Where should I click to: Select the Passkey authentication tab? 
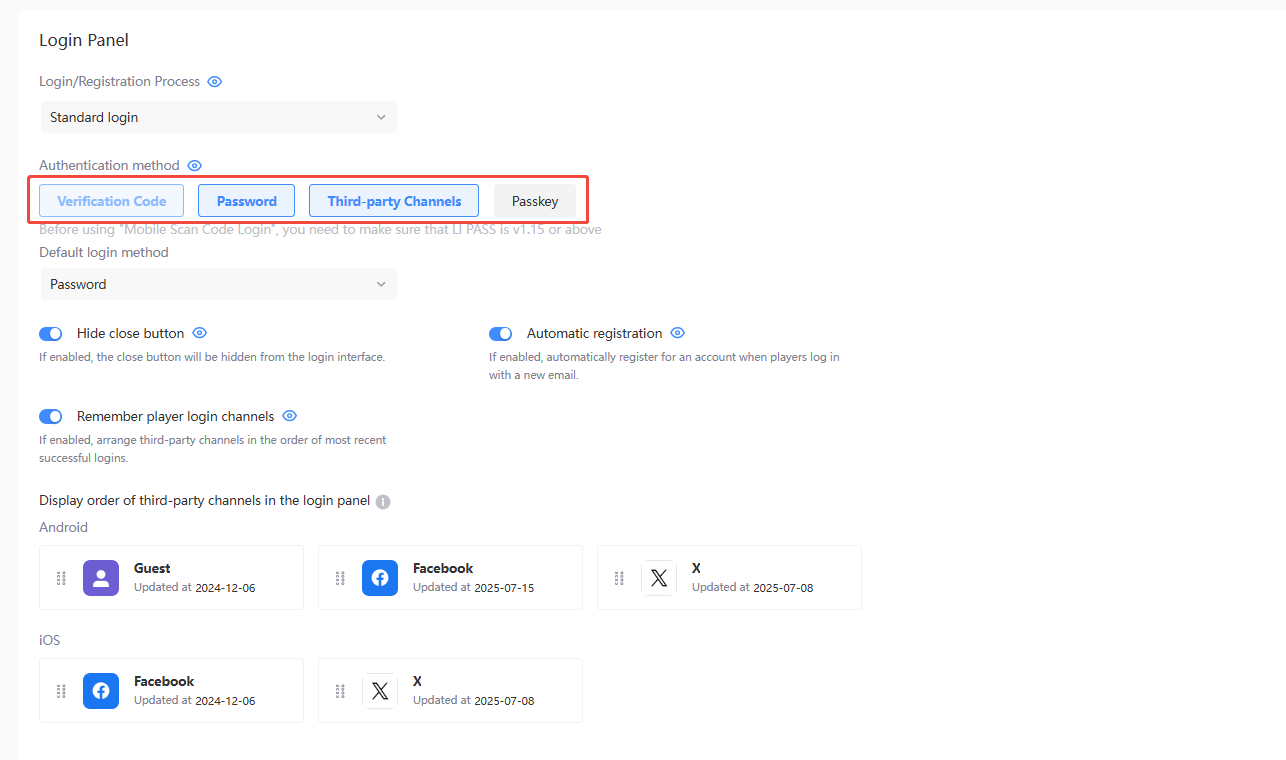pos(535,200)
